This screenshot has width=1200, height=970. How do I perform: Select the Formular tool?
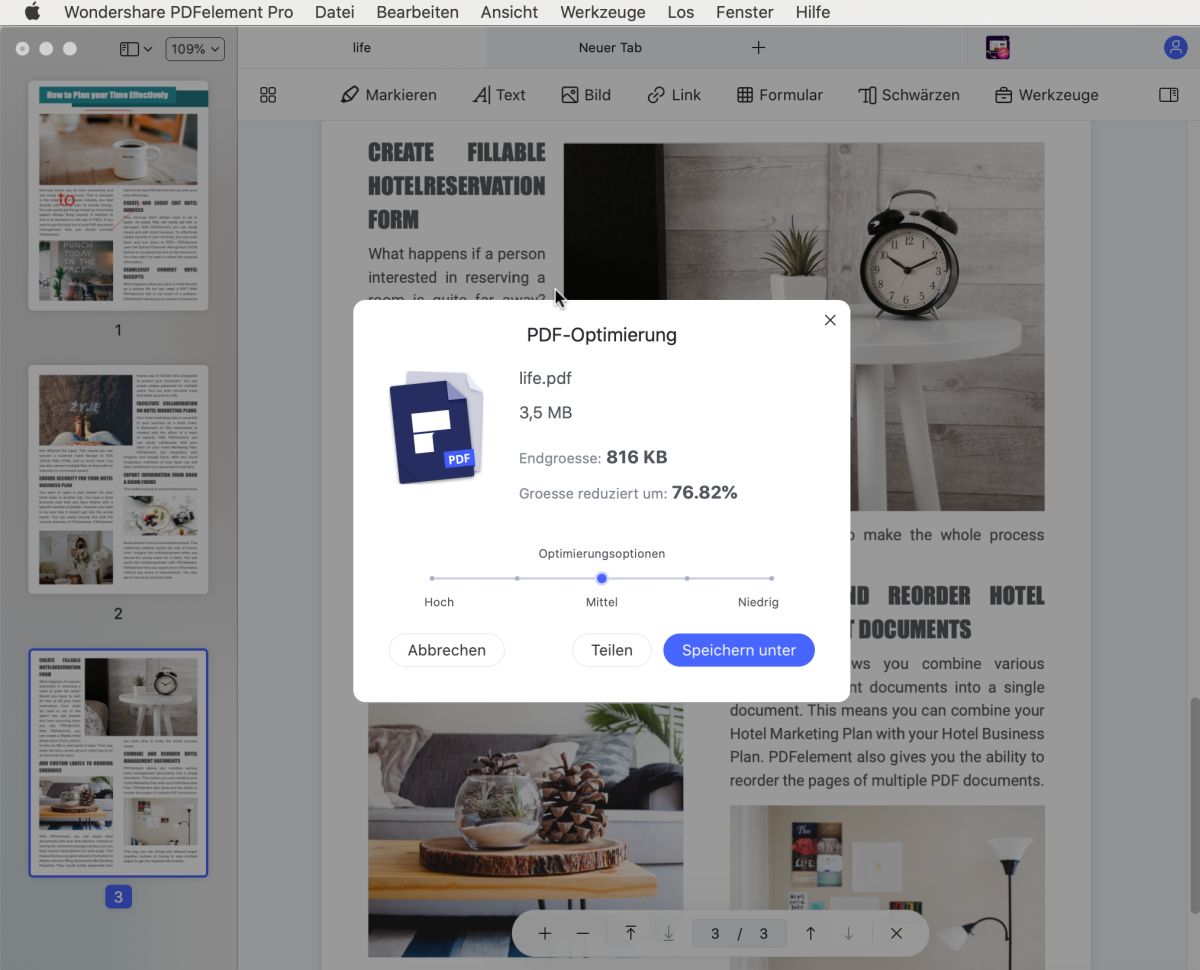click(780, 95)
